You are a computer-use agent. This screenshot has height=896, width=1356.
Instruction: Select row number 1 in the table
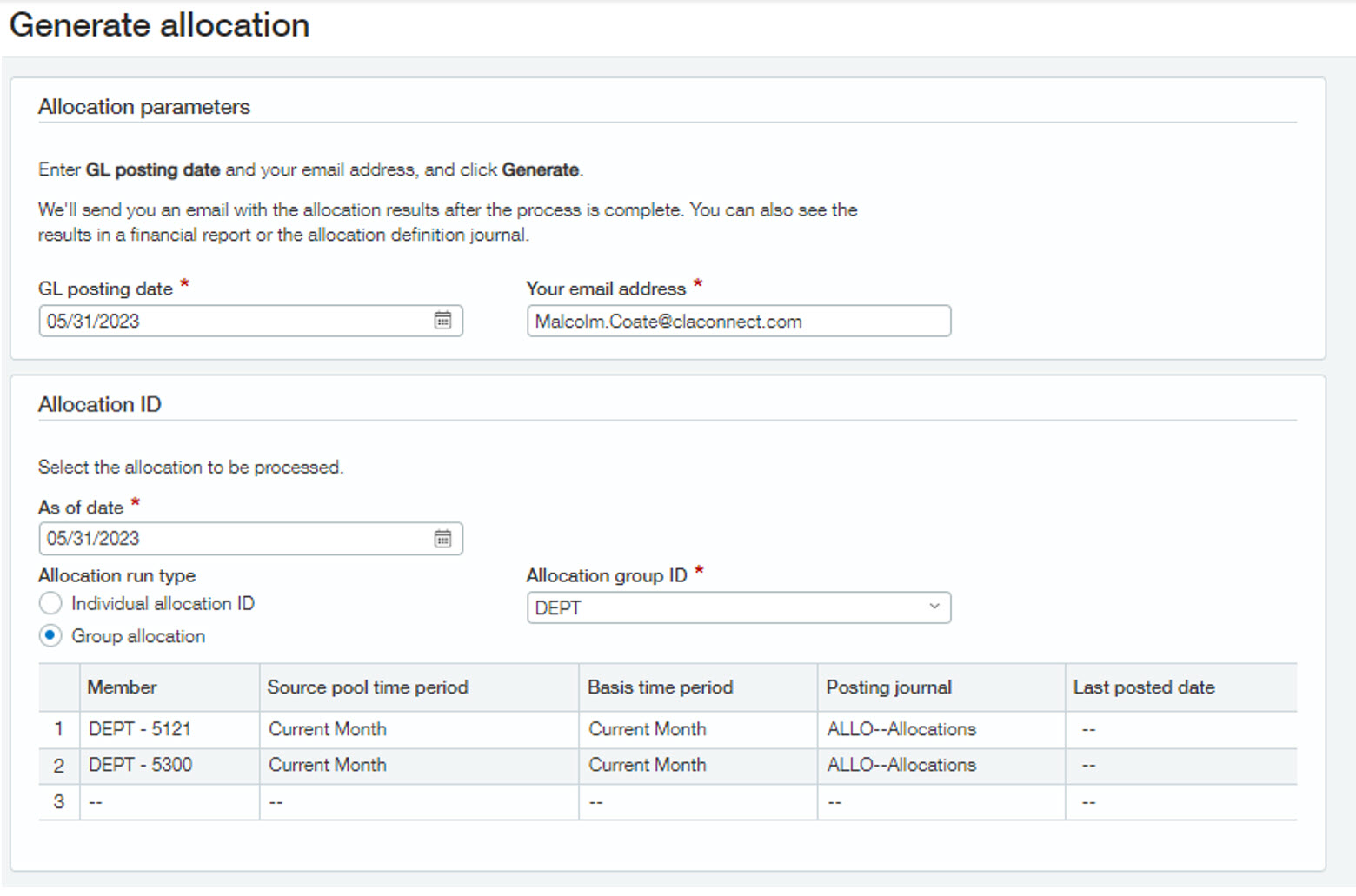58,729
